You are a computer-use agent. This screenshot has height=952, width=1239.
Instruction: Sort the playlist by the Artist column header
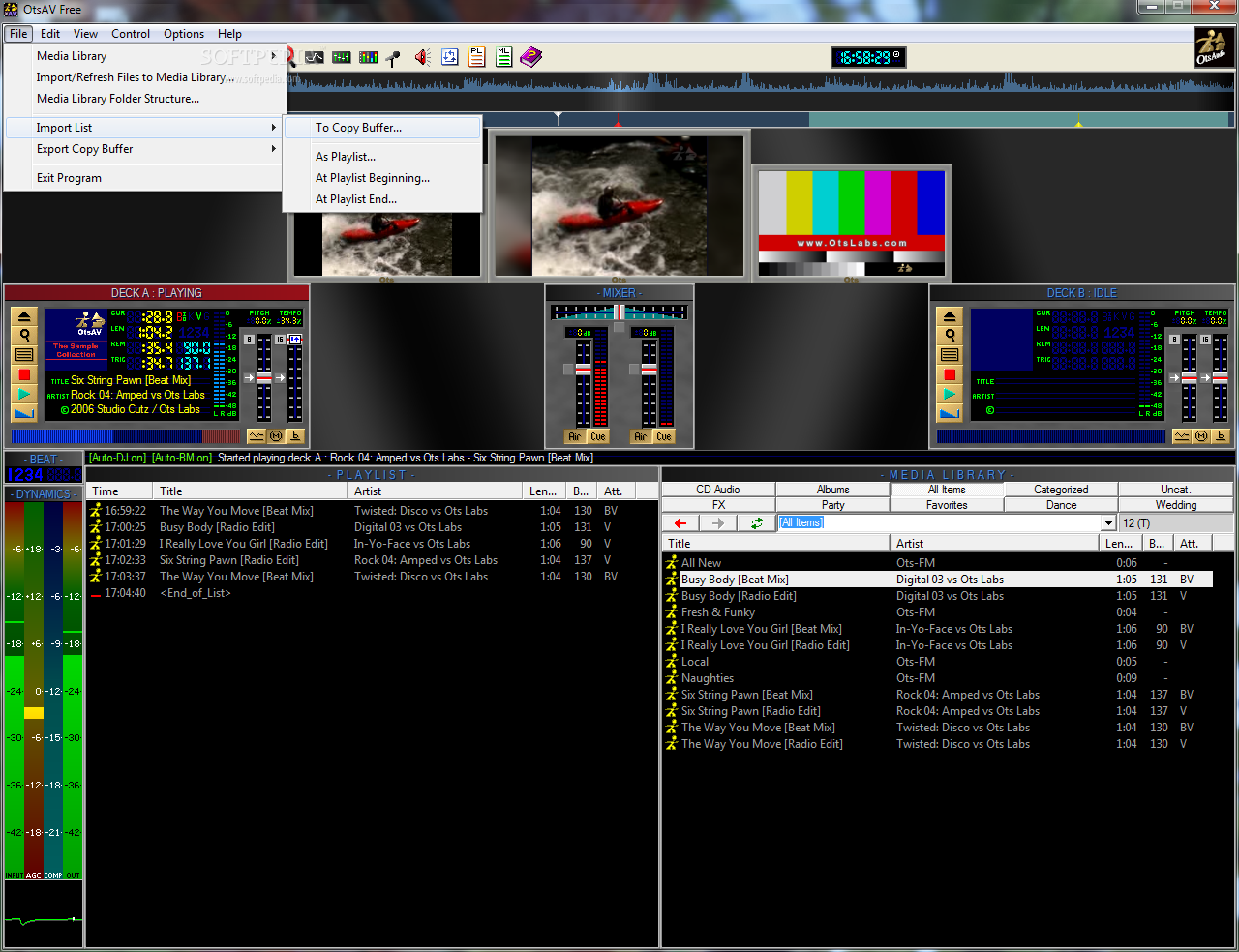(436, 491)
